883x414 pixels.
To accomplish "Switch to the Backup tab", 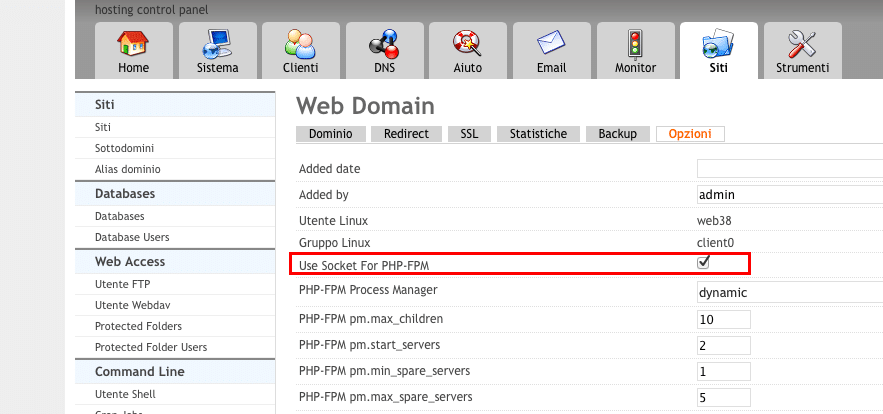I will click(618, 134).
